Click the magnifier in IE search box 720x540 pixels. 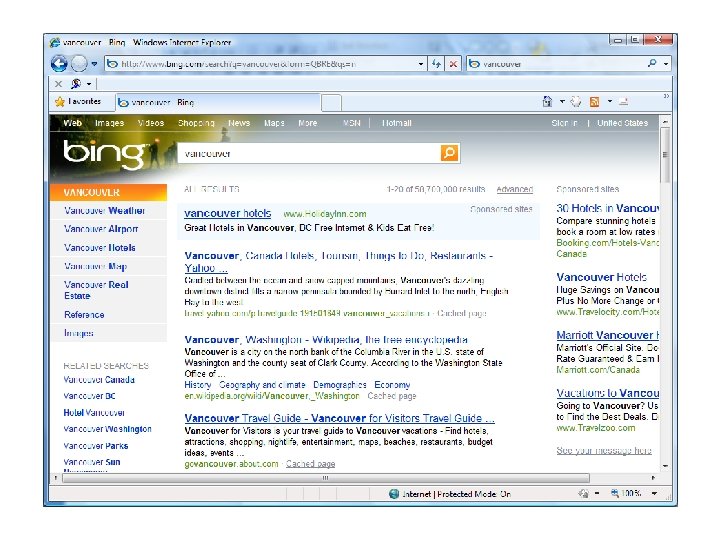coord(652,63)
